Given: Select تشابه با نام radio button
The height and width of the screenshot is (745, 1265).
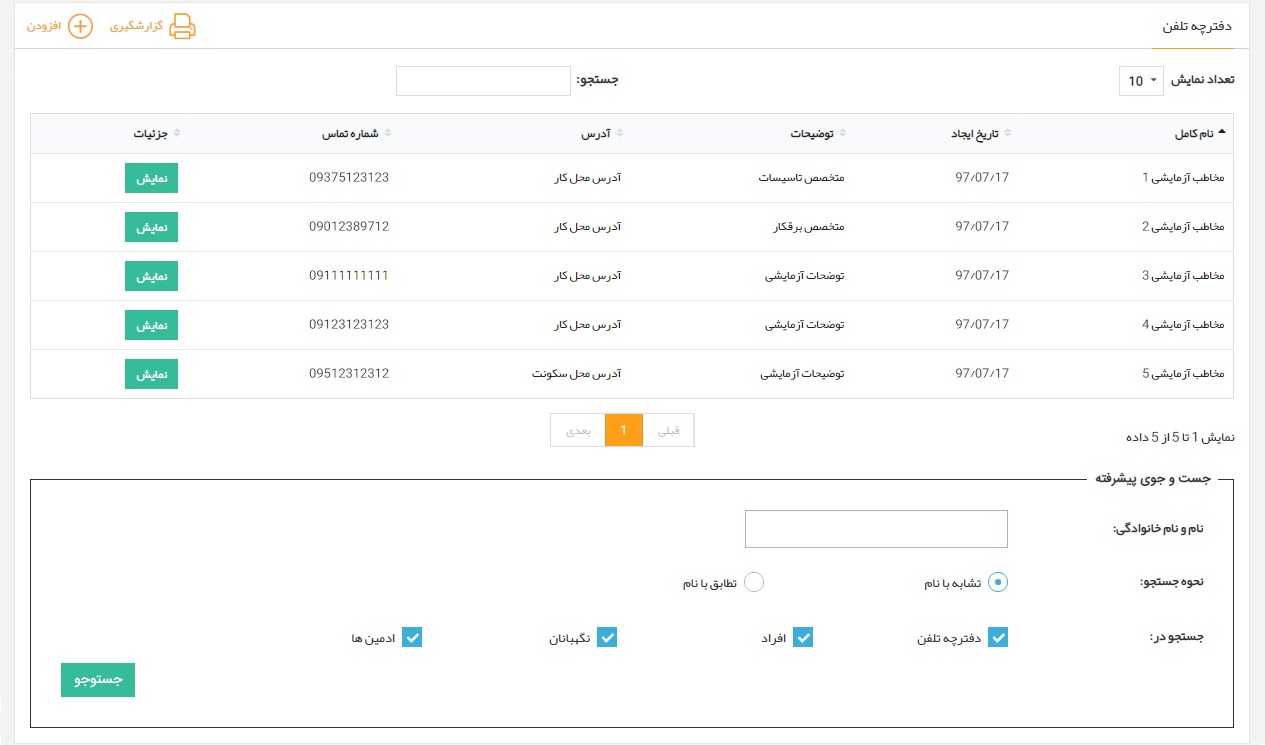Looking at the screenshot, I should [x=998, y=582].
